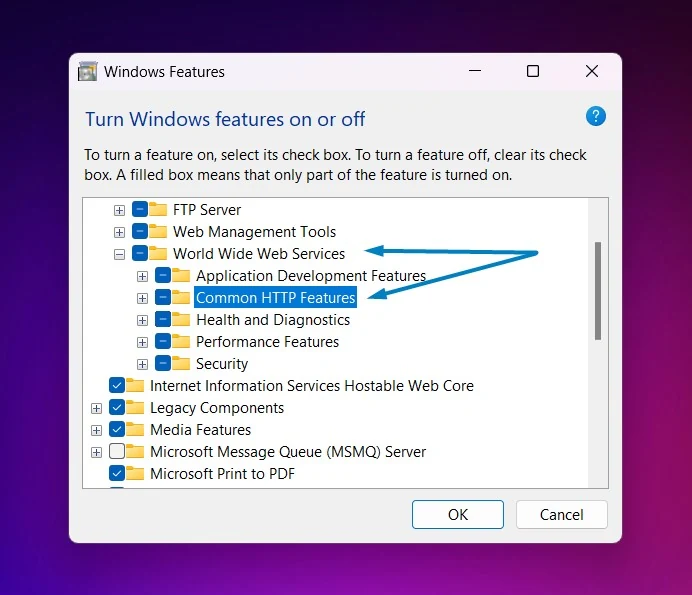Toggle the FTP Server checkbox

140,209
